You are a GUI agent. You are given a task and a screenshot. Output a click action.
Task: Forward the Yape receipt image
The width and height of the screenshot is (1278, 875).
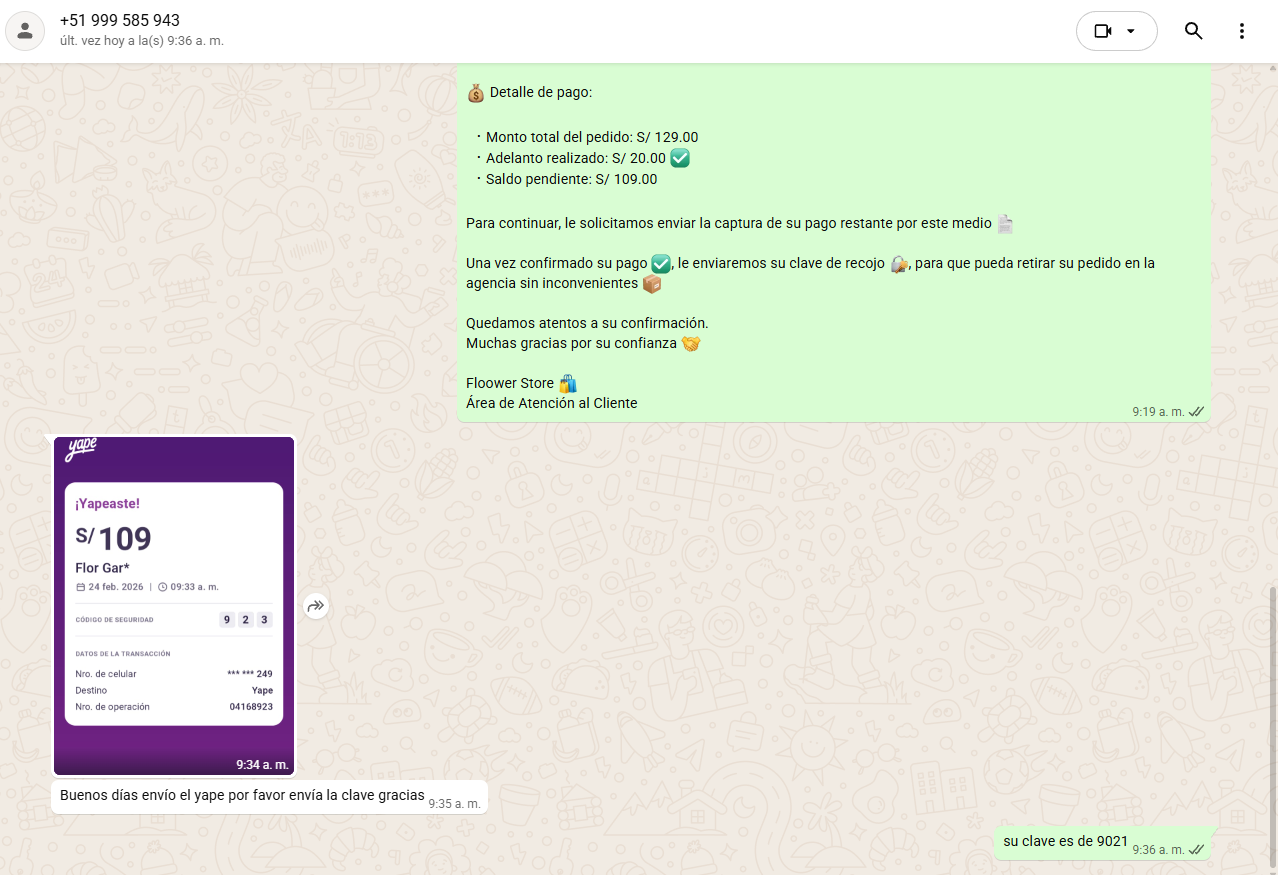click(316, 606)
